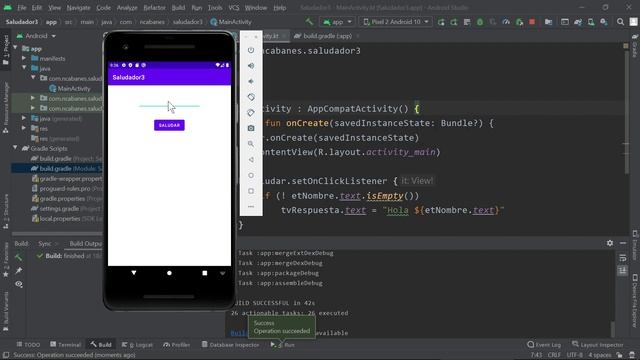Collapse the app module tree node
This screenshot has width=640, height=360.
click(16, 48)
